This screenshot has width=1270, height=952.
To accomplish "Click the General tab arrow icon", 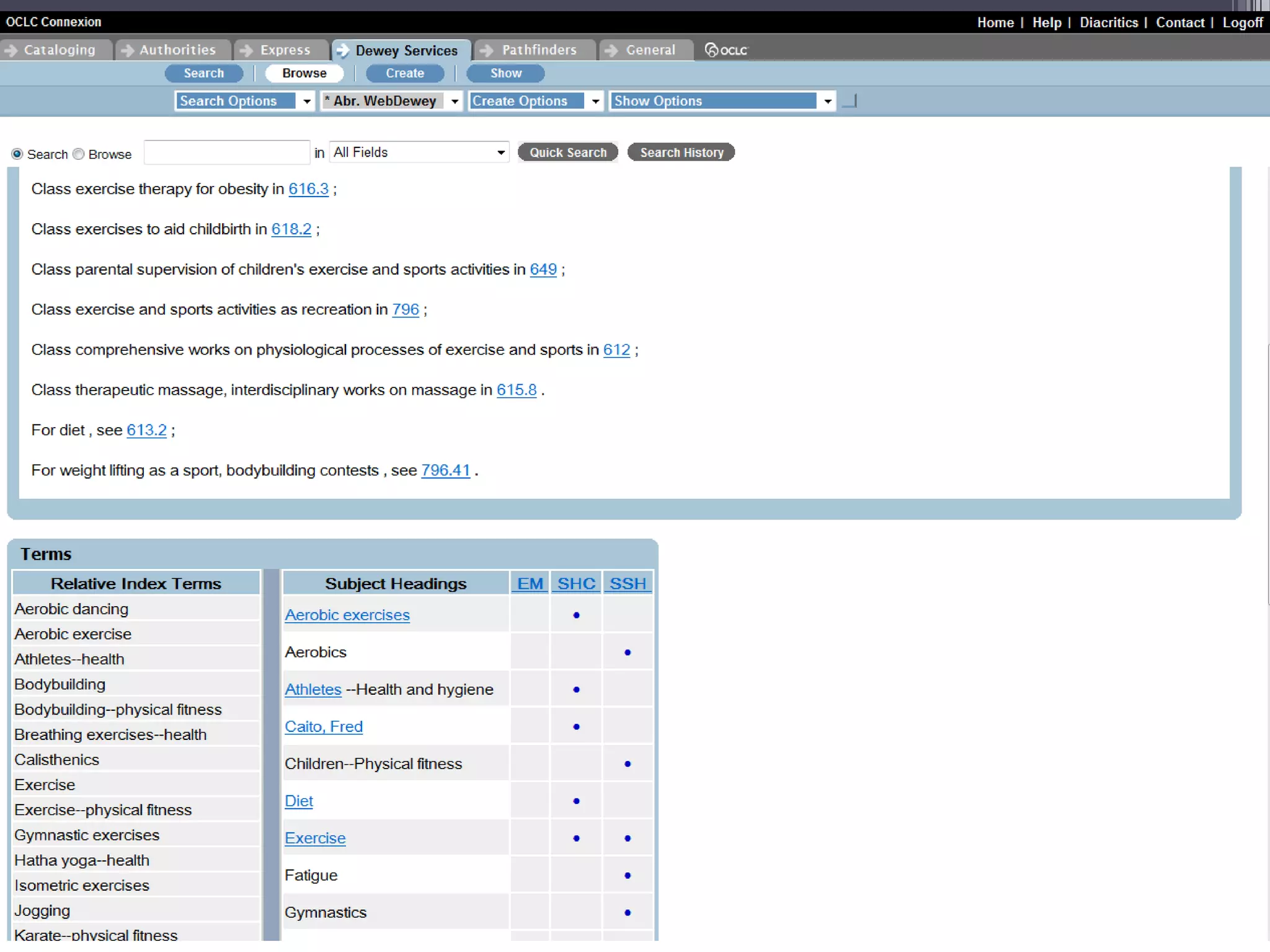I will tap(611, 50).
